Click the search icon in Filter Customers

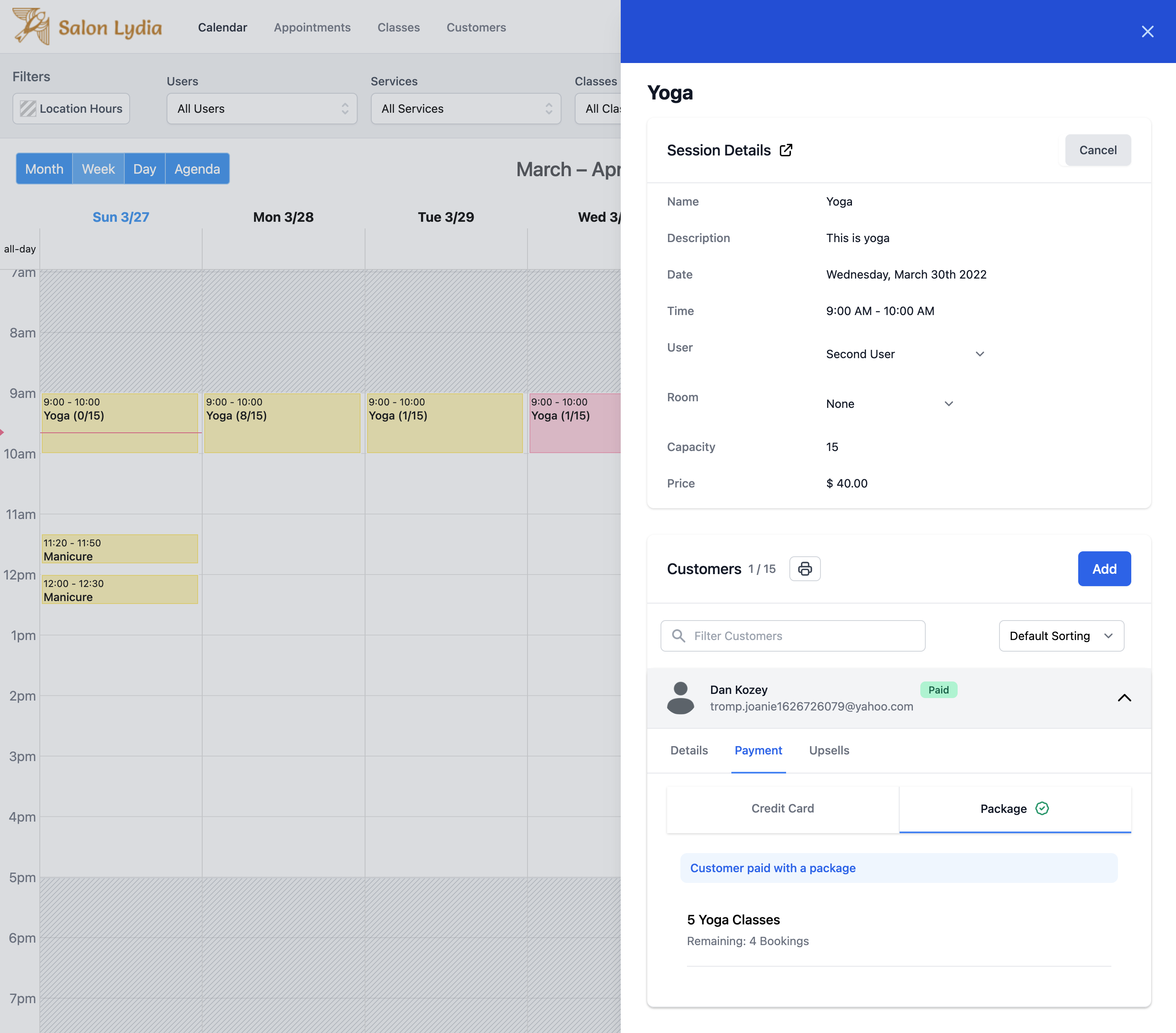(679, 635)
